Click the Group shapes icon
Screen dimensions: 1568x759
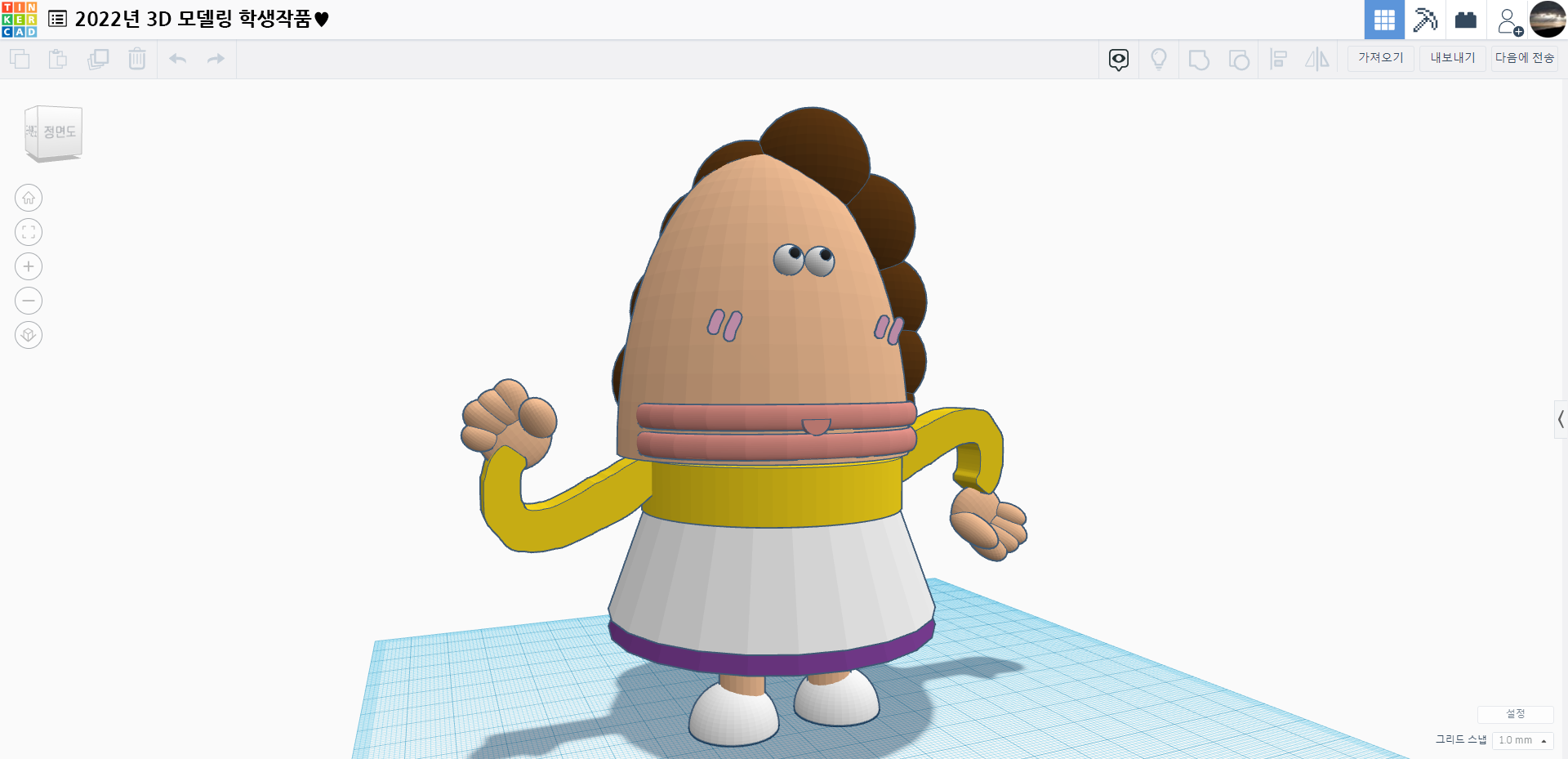pyautogui.click(x=1199, y=60)
